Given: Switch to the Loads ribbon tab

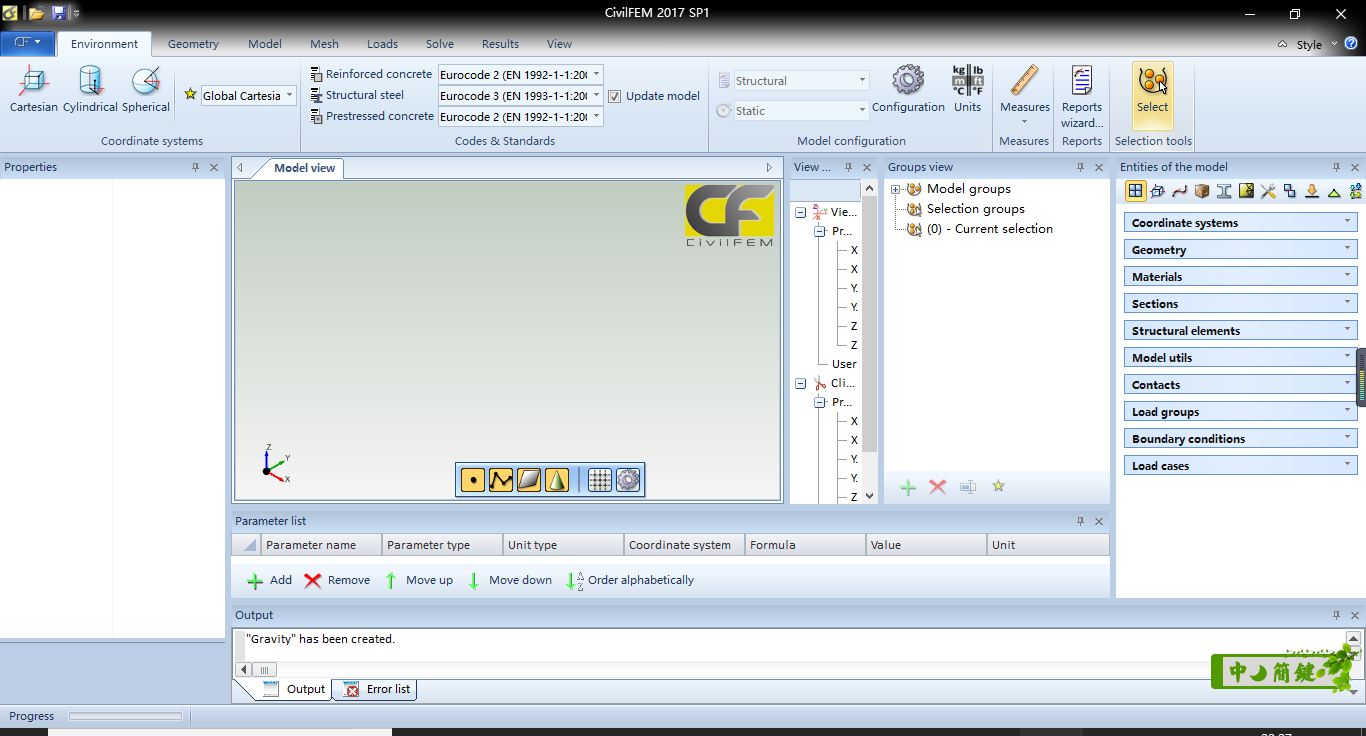Looking at the screenshot, I should 382,44.
